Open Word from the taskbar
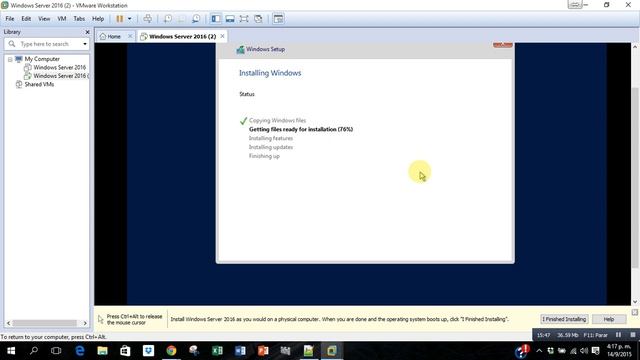 pyautogui.click(x=240, y=351)
